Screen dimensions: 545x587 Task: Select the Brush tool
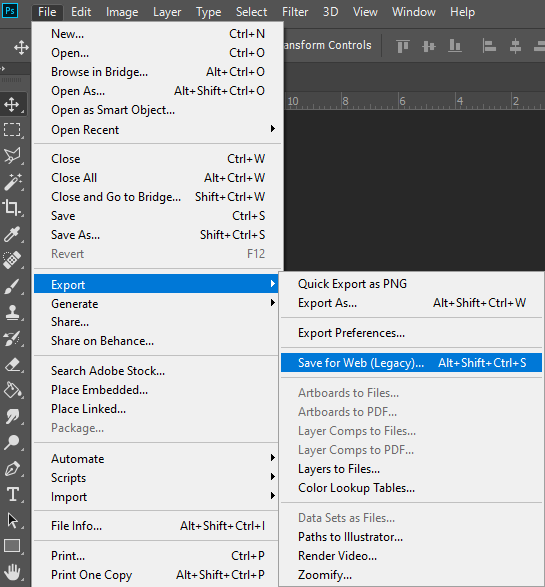(x=12, y=286)
